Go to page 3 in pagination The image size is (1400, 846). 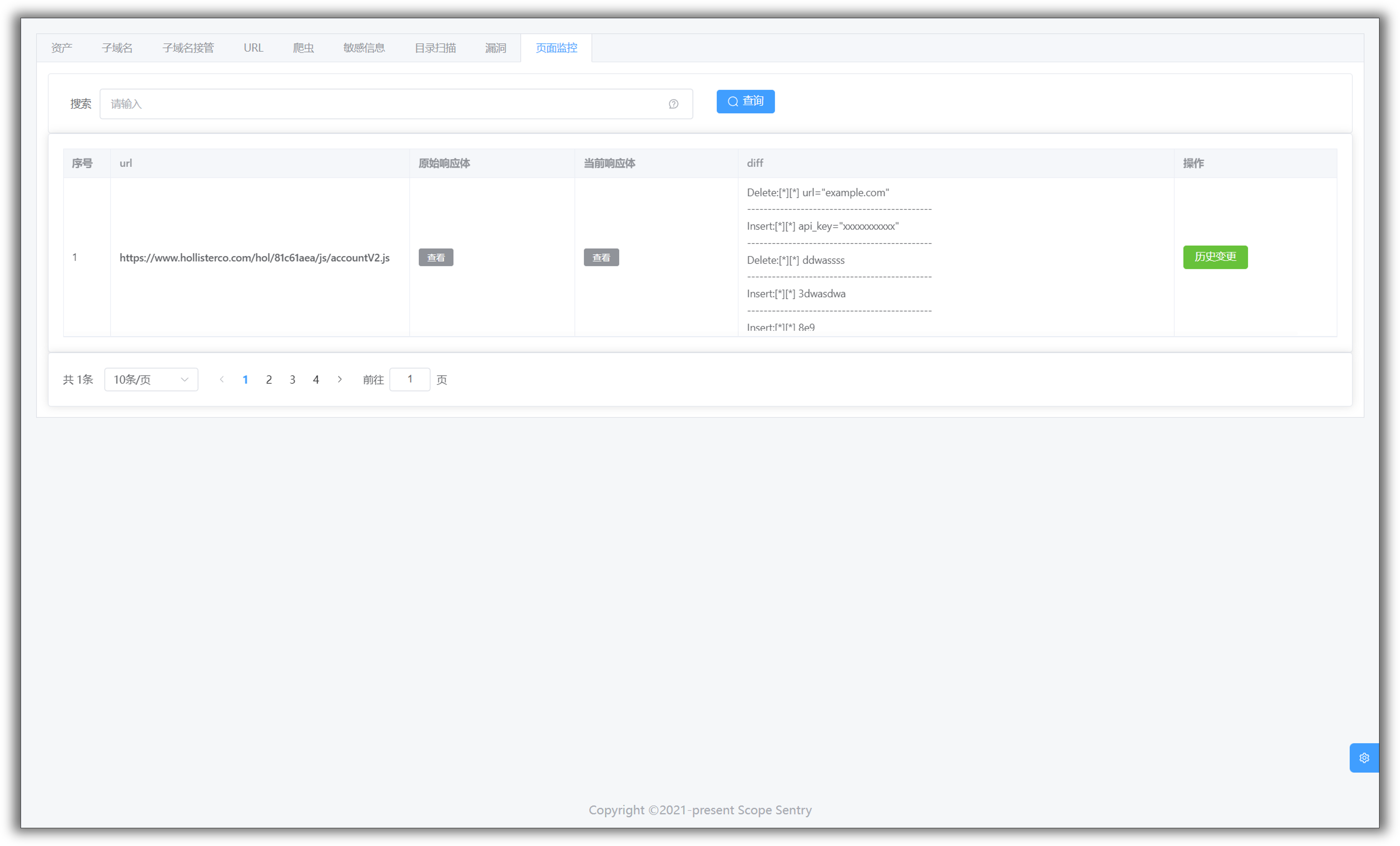tap(292, 379)
